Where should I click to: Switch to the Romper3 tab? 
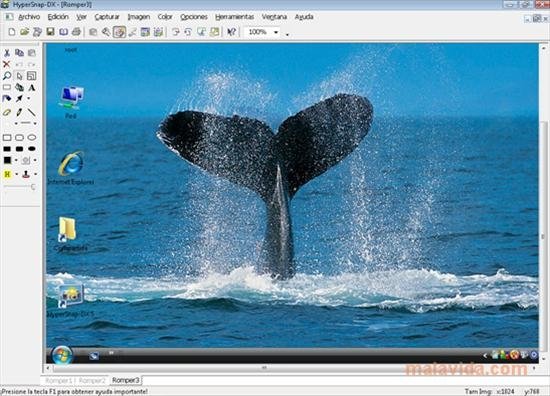pos(126,380)
